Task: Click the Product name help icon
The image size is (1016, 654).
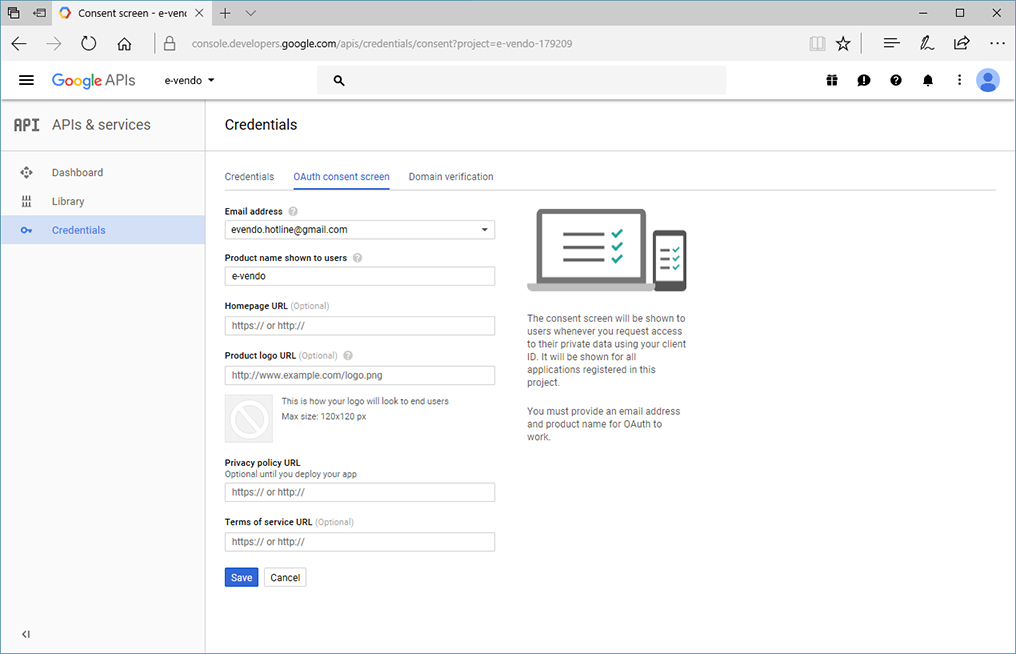Action: tap(357, 258)
